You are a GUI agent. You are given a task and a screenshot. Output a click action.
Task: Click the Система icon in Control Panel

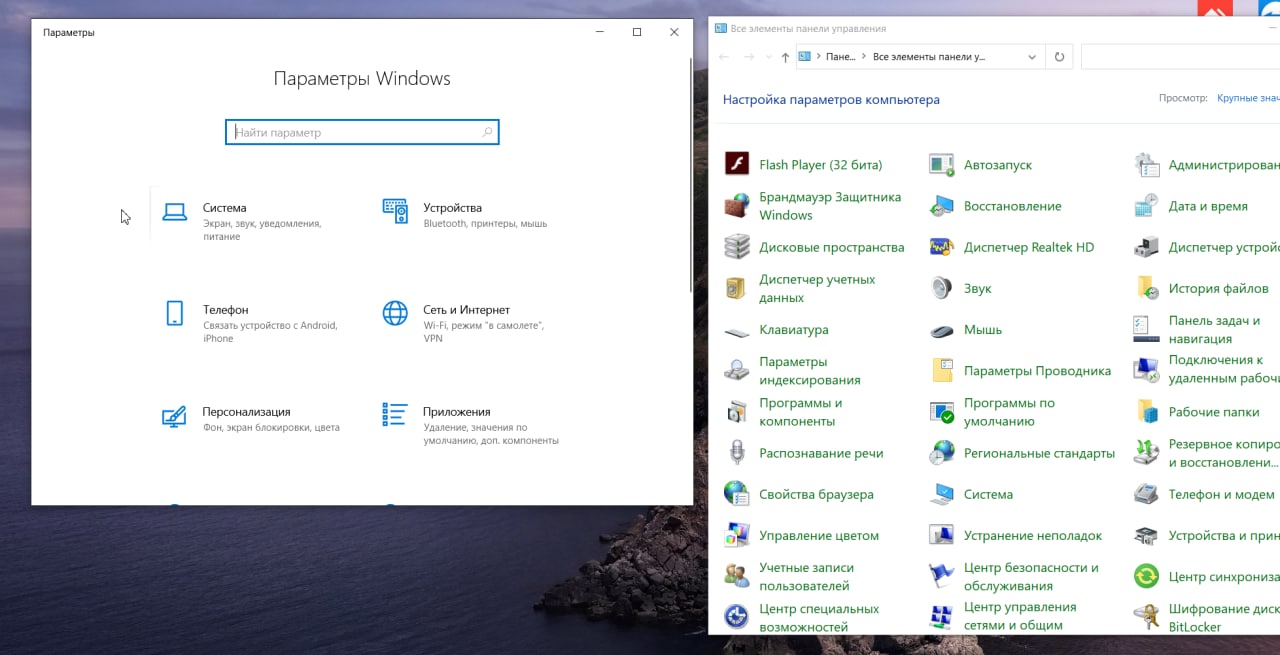point(942,494)
